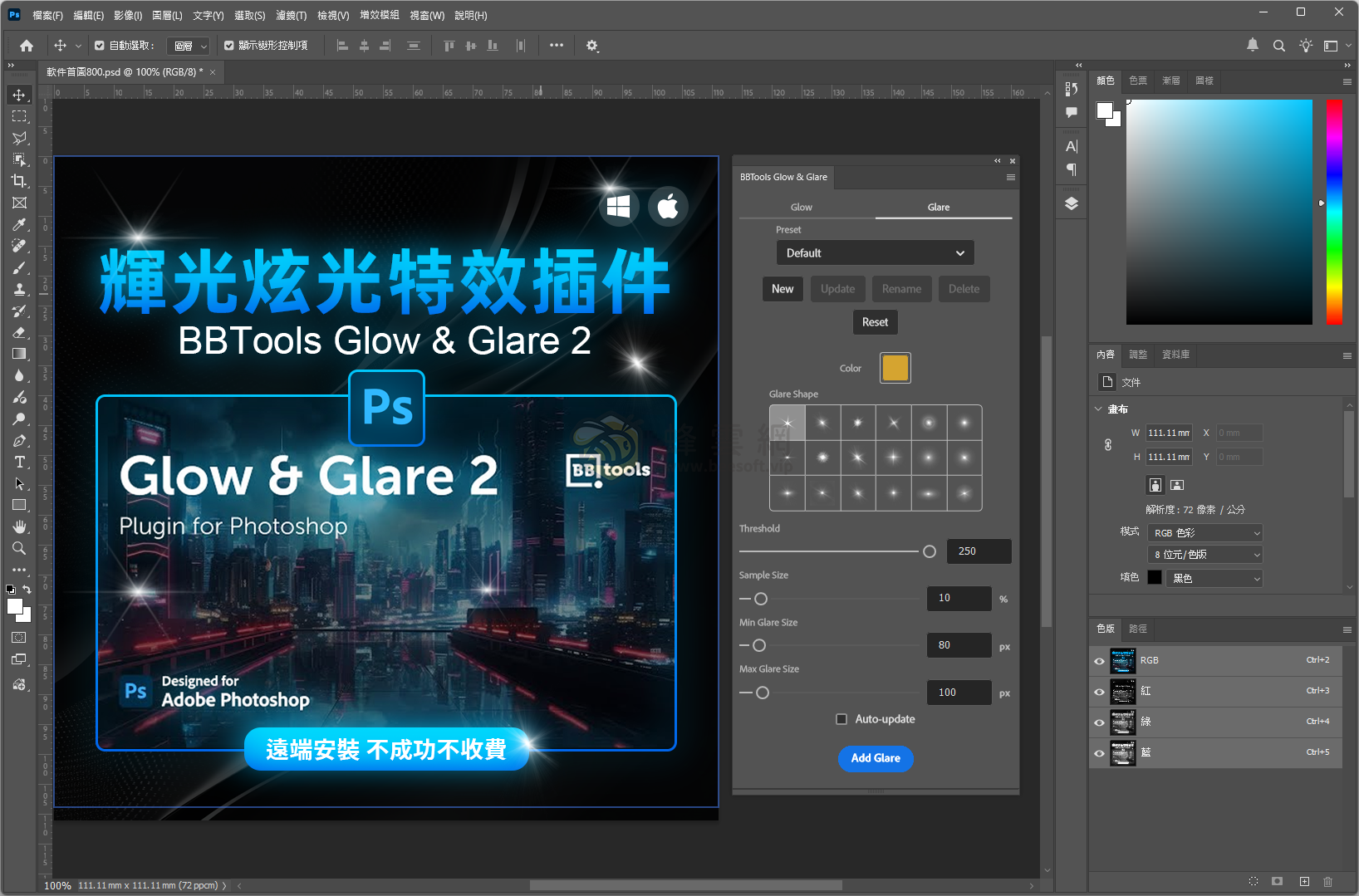This screenshot has height=896, width=1359.
Task: Select the History Brush tool
Action: pos(19,311)
